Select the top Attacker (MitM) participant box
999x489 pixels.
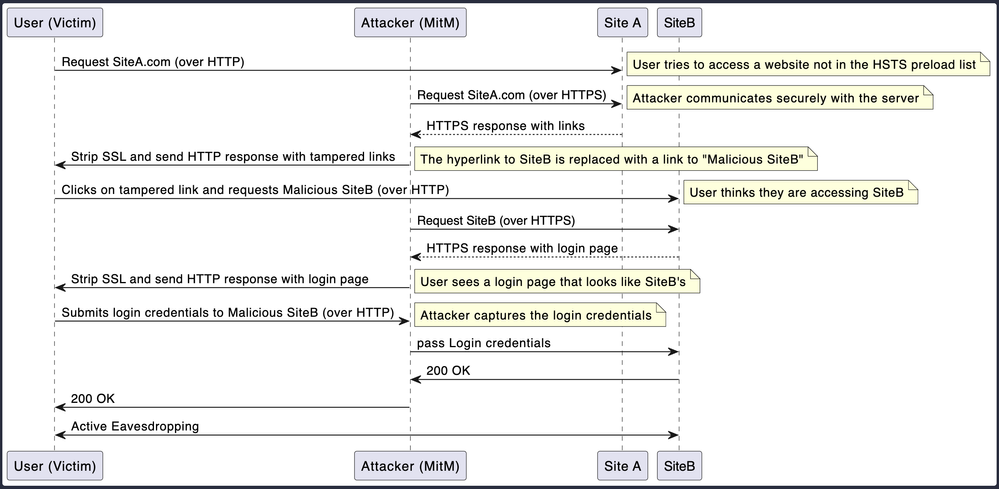[410, 21]
